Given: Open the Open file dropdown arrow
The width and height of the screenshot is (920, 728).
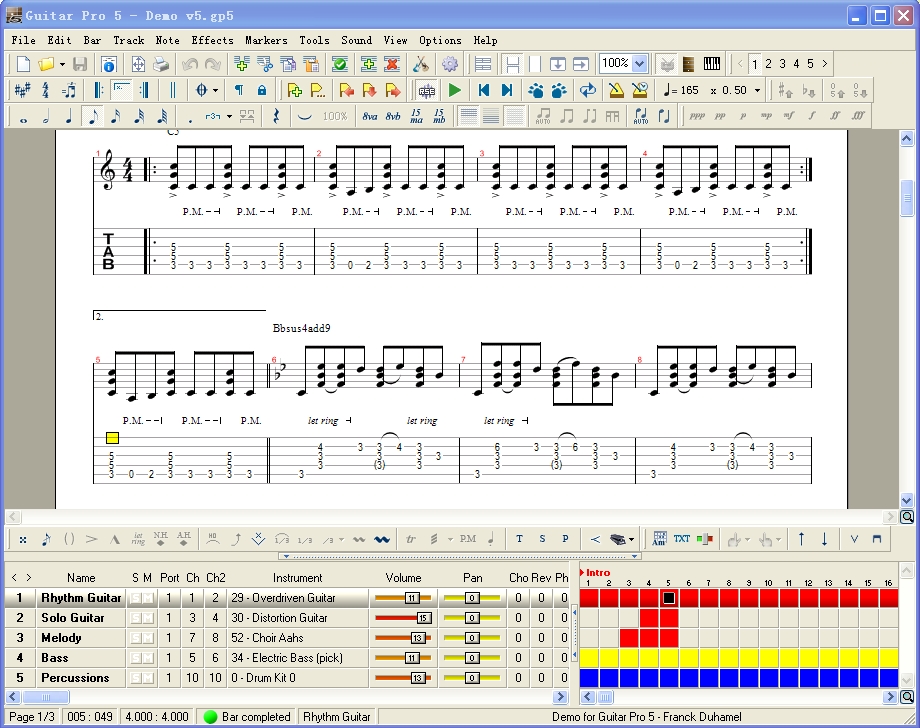Looking at the screenshot, I should coord(62,64).
